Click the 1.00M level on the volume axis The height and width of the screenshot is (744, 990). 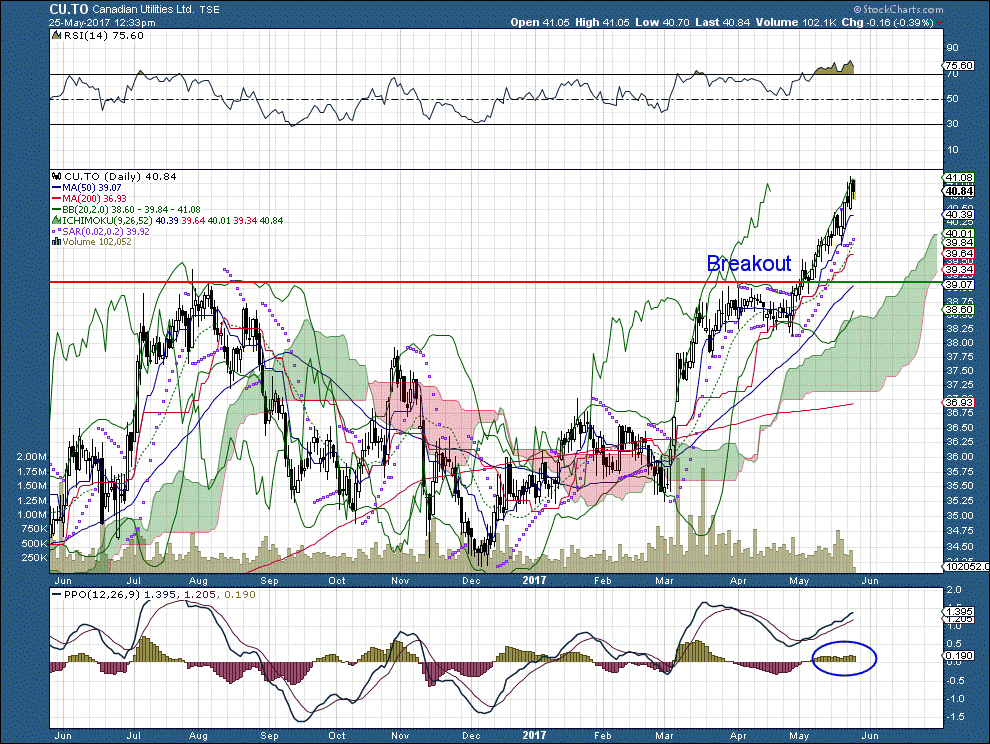click(x=32, y=515)
